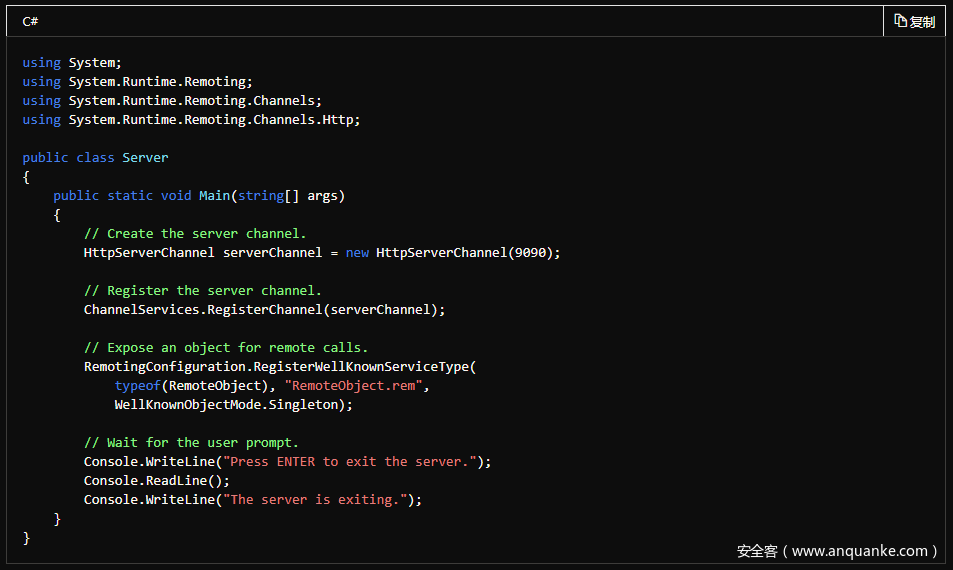The height and width of the screenshot is (570, 953).
Task: Click the "RemoteObject.rem" string
Action: pos(356,385)
